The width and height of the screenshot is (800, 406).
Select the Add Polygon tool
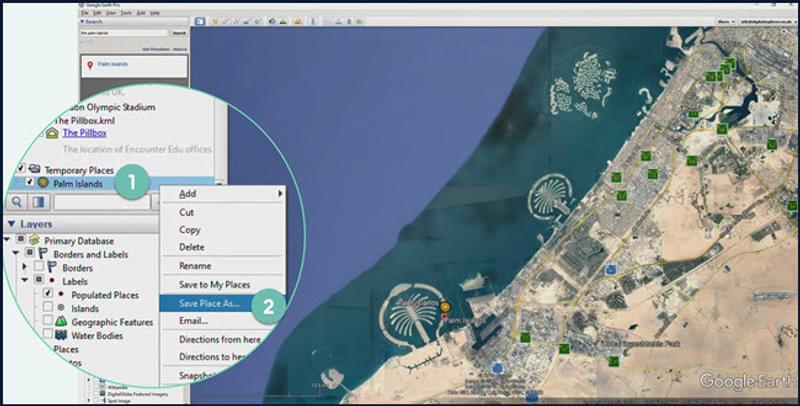[x=226, y=21]
